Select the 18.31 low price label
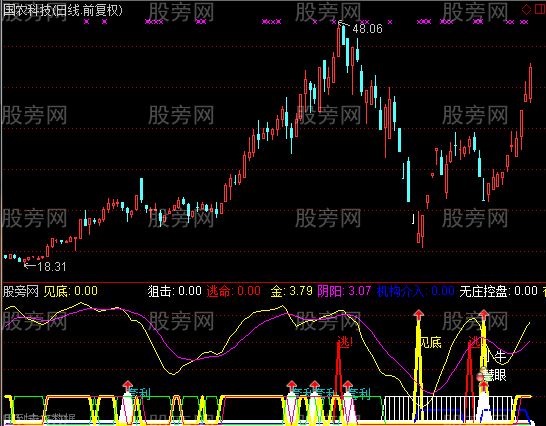 [x=52, y=267]
